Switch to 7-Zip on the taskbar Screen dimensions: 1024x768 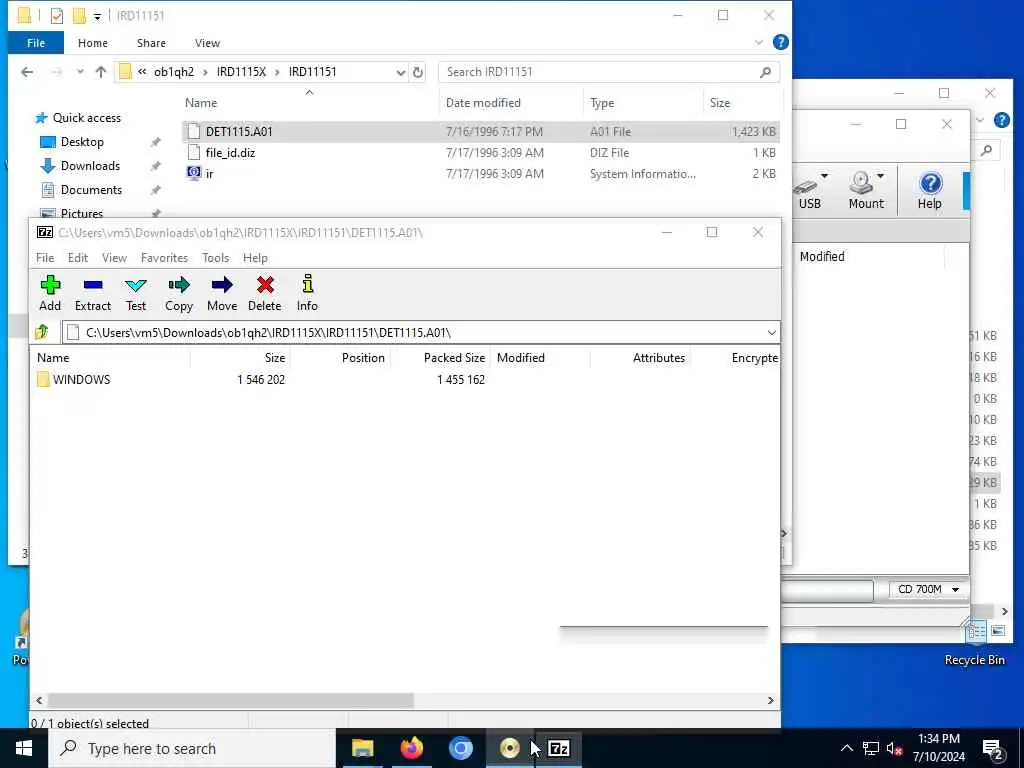[558, 748]
